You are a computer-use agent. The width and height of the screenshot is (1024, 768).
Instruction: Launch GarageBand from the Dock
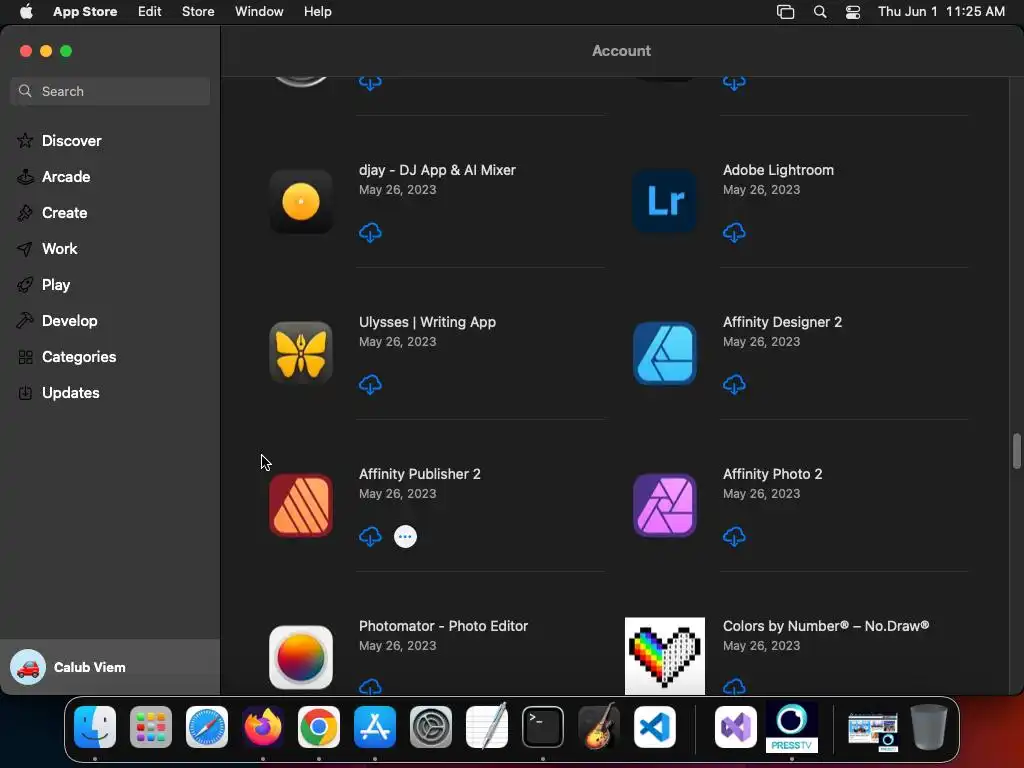tap(599, 727)
